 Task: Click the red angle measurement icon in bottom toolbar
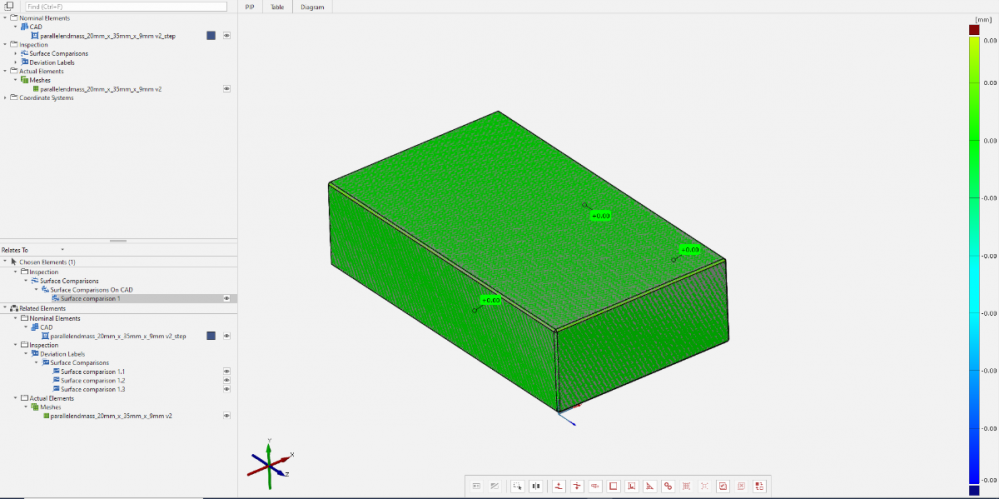pos(649,486)
